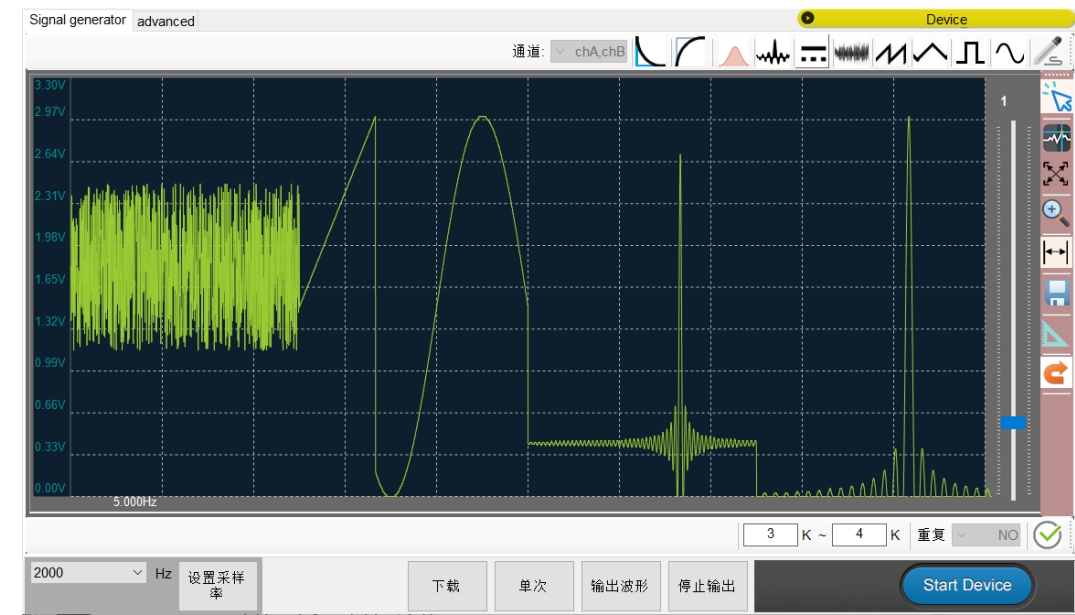Viewport: 1075px width, 615px height.
Task: Open the NO repeat dropdown
Action: [x=986, y=535]
